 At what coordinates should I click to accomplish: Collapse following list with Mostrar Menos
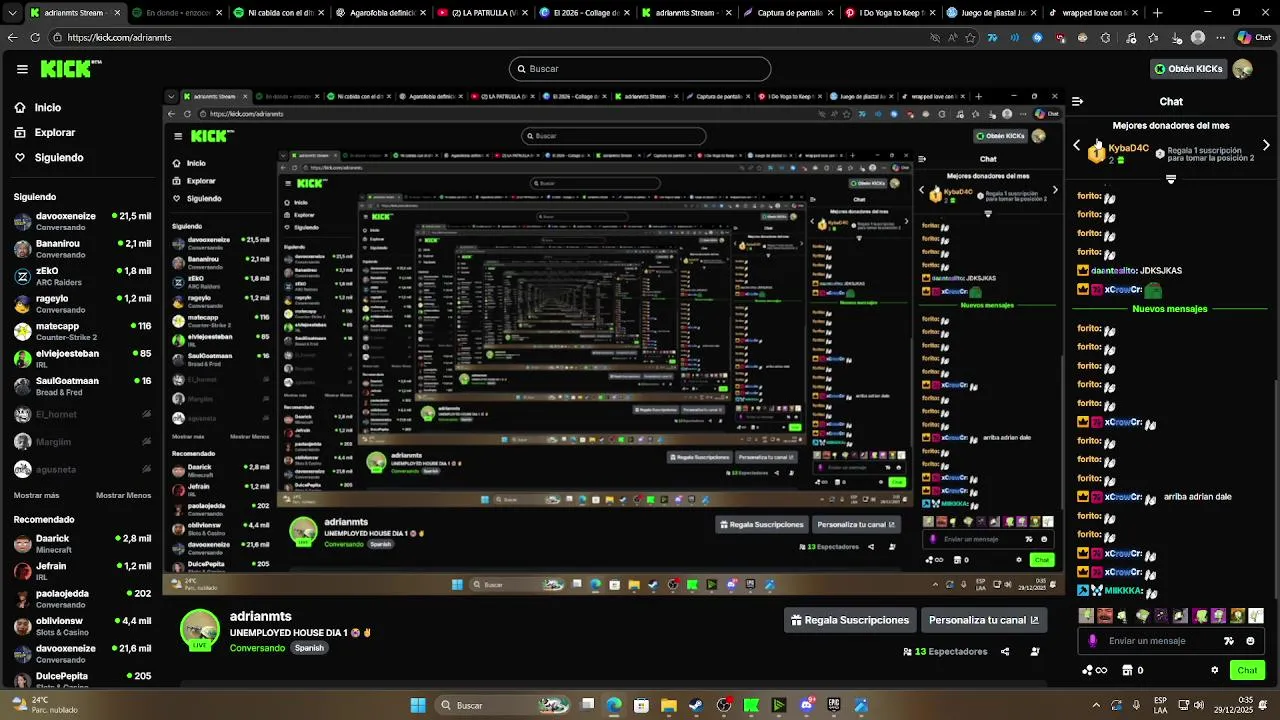pos(123,495)
